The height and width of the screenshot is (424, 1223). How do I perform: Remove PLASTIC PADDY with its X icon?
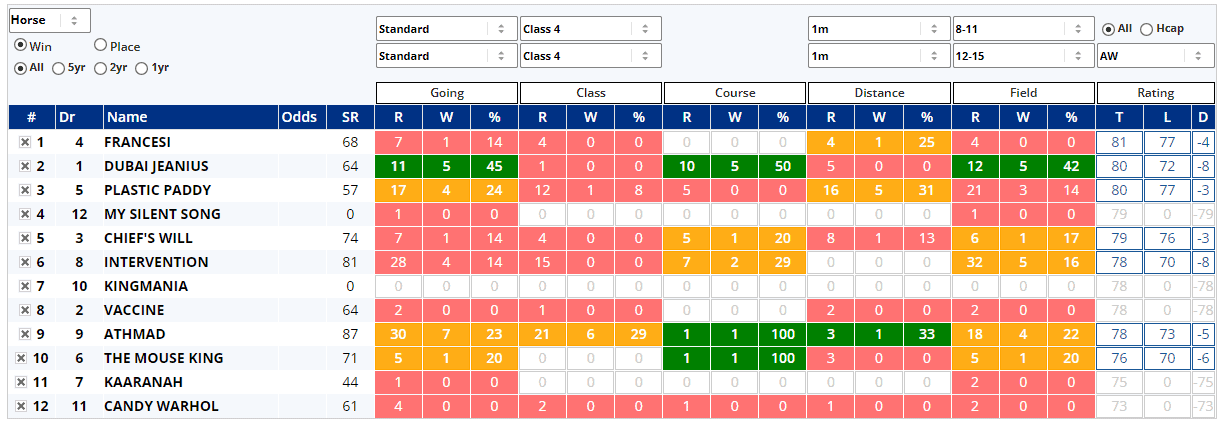click(24, 190)
